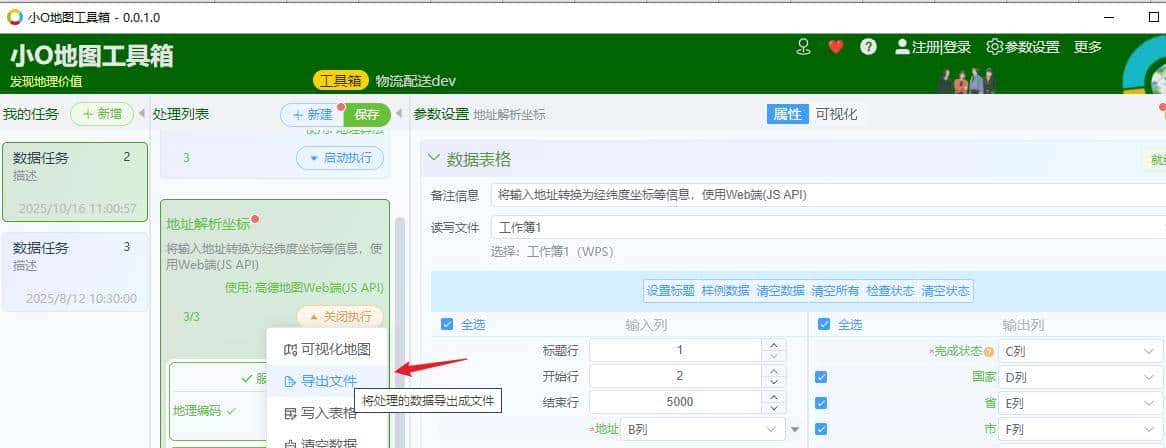
Task: Collapse 我的任务 panel with the triangle arrow
Action: 142,114
